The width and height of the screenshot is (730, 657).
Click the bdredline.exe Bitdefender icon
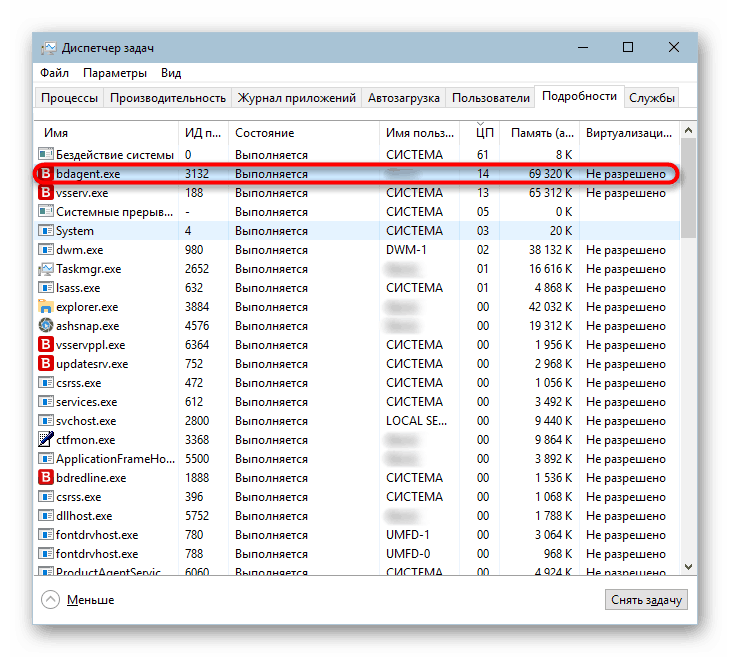pos(46,478)
